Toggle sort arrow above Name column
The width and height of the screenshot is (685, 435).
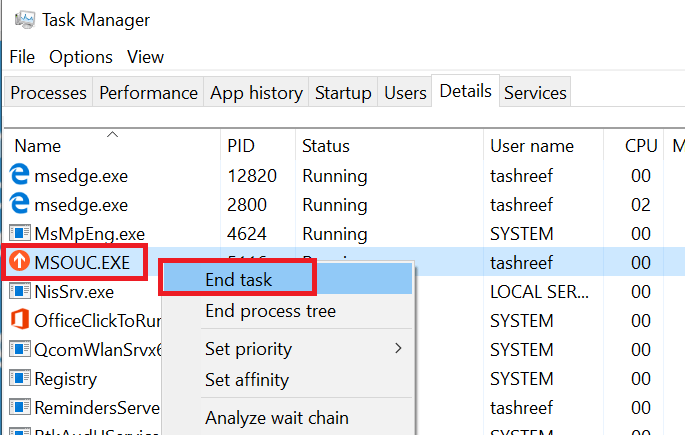click(x=112, y=134)
